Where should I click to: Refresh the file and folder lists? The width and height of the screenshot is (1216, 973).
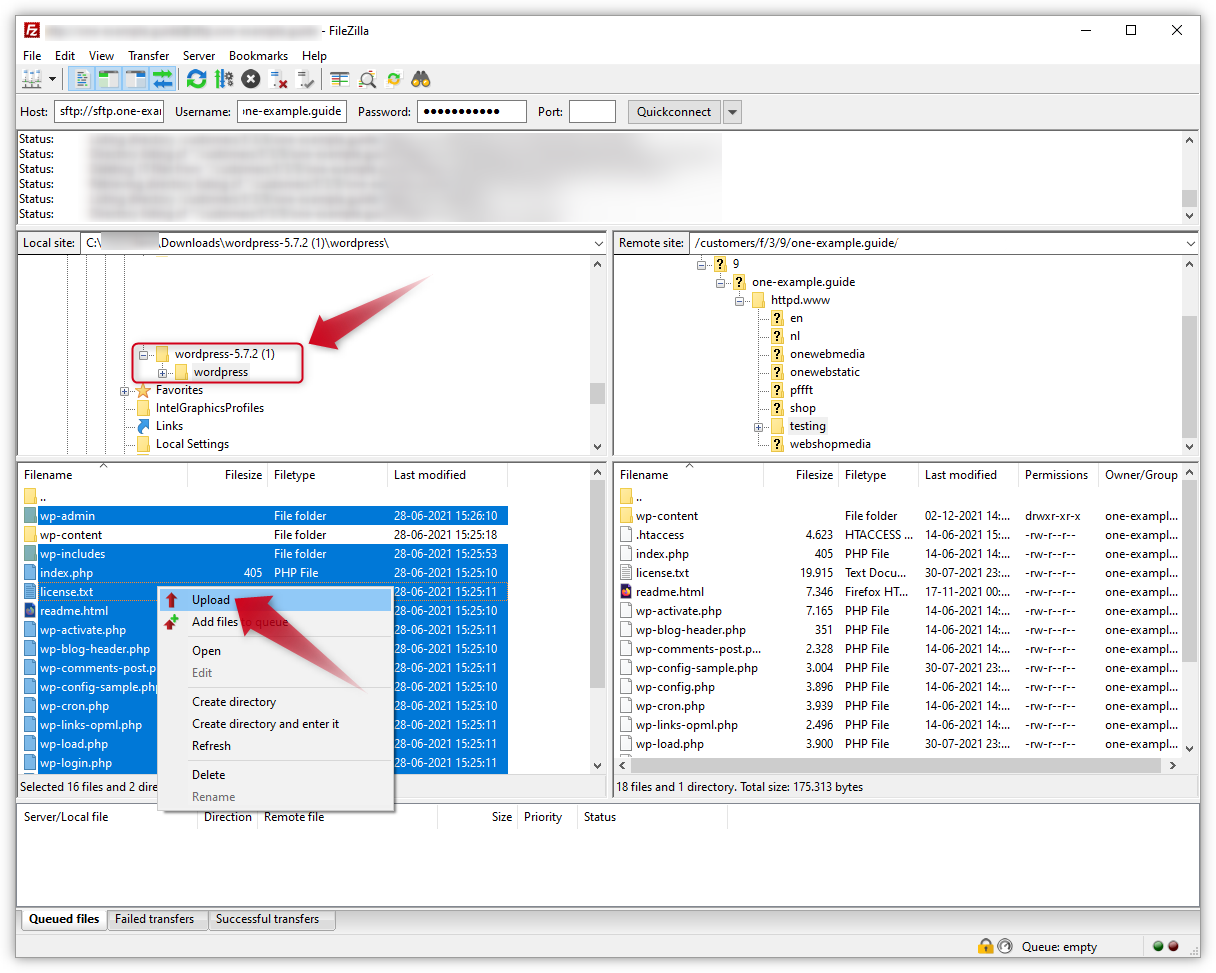point(196,79)
